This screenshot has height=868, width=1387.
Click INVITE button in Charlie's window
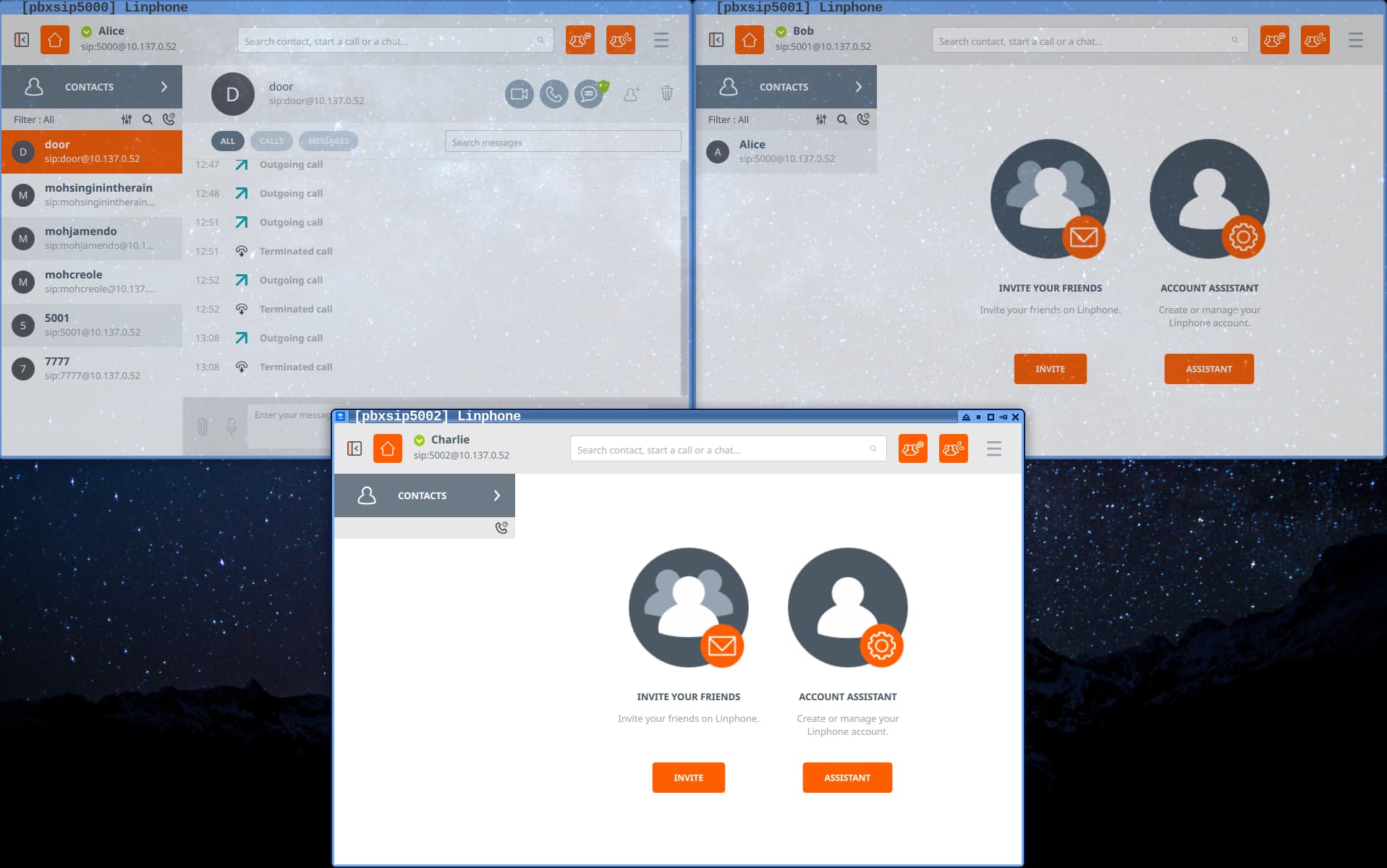[x=688, y=778]
